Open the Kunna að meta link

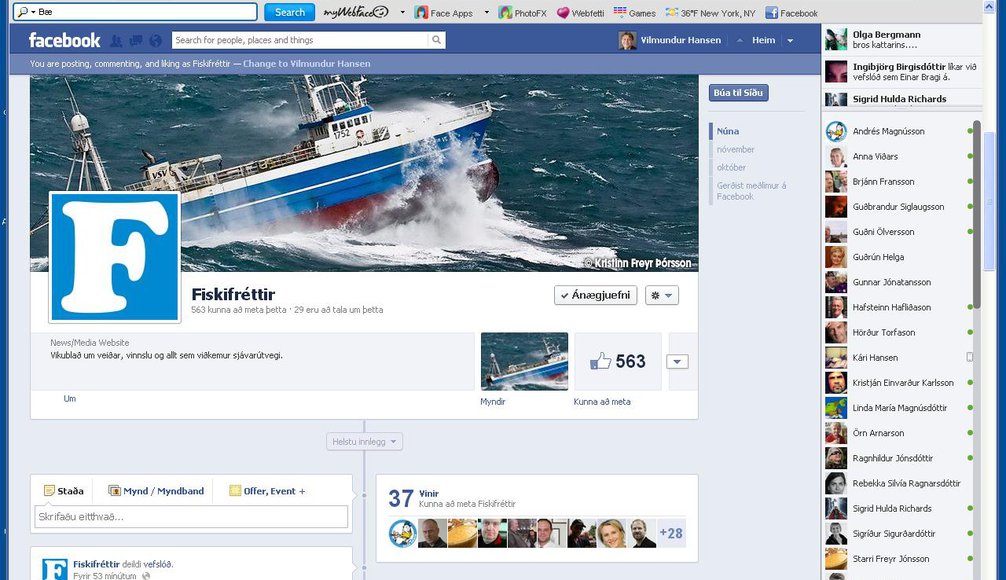click(x=602, y=402)
